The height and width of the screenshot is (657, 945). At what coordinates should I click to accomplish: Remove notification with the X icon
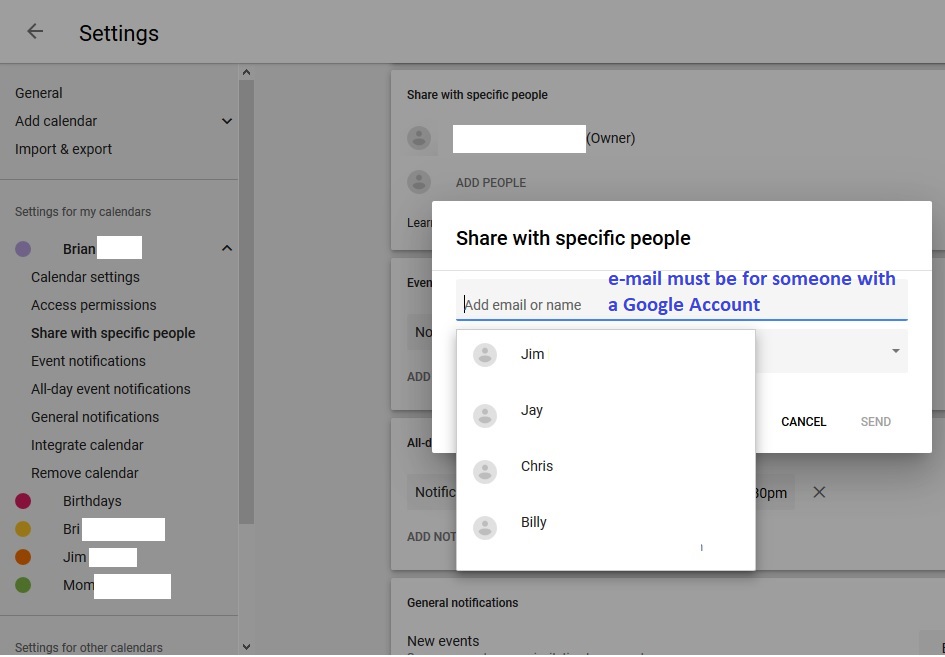pyautogui.click(x=819, y=492)
